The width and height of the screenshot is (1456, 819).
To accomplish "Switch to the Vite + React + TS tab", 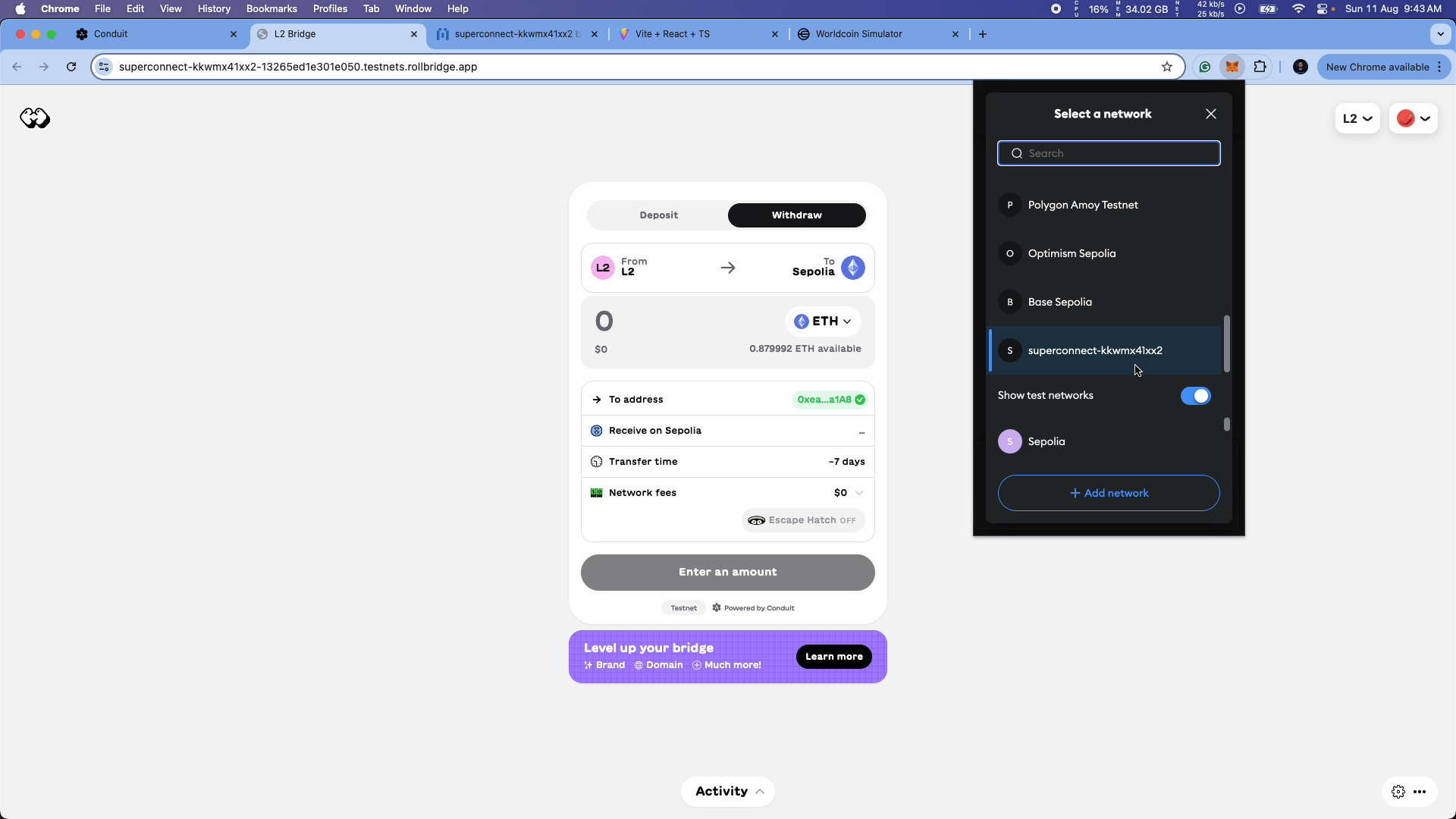I will (698, 34).
